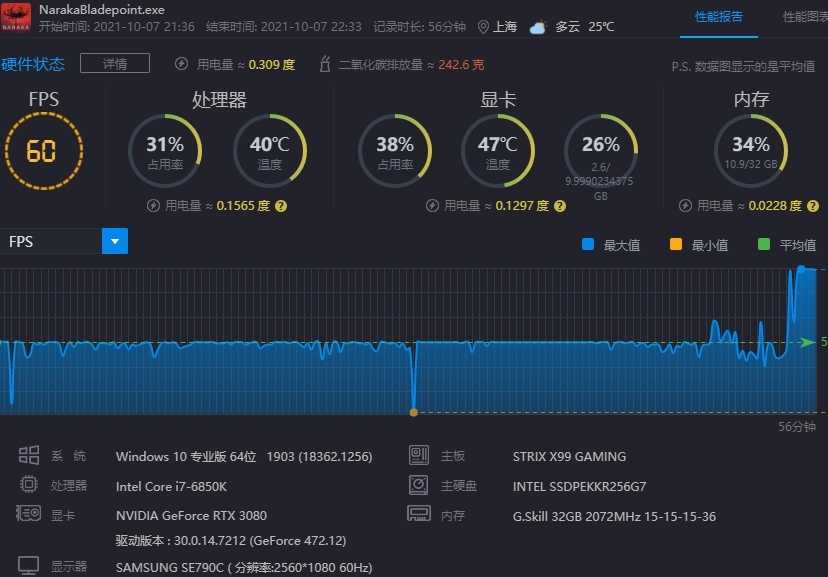Click the INTEL SSDPEKKR256G7 text
Viewport: 828px width, 577px height.
pos(579,486)
